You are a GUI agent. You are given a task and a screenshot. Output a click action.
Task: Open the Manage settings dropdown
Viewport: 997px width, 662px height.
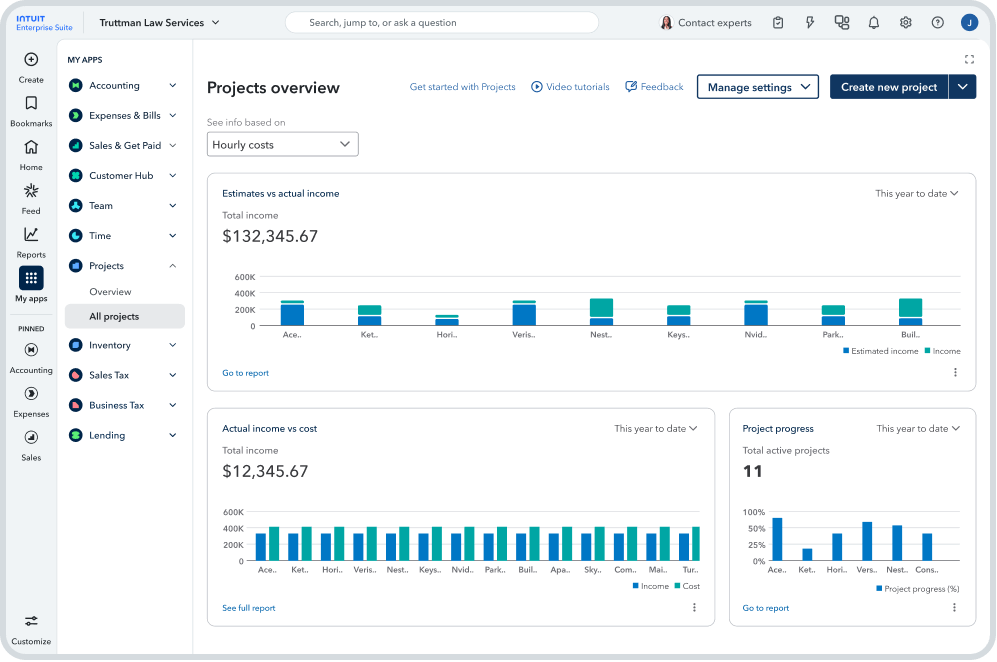tap(757, 87)
